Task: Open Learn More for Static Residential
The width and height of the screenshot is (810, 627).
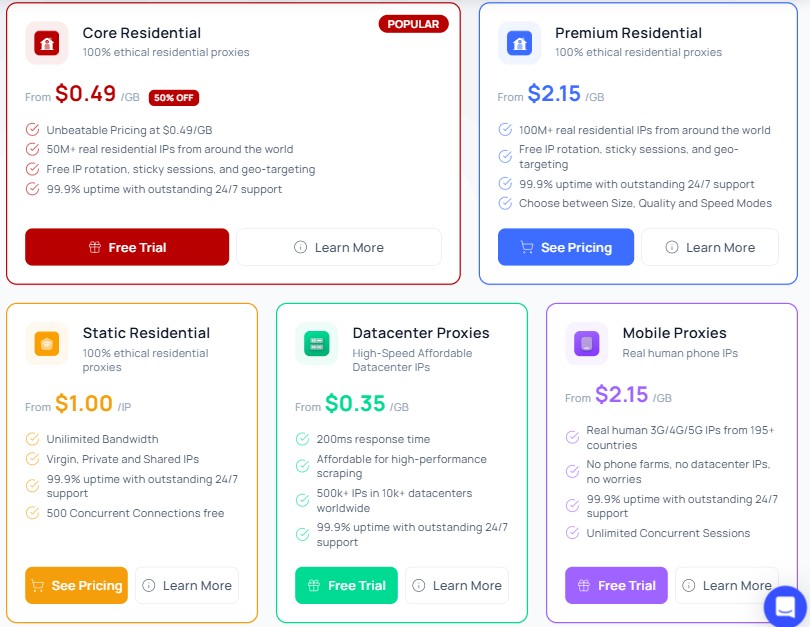Action: (x=187, y=585)
